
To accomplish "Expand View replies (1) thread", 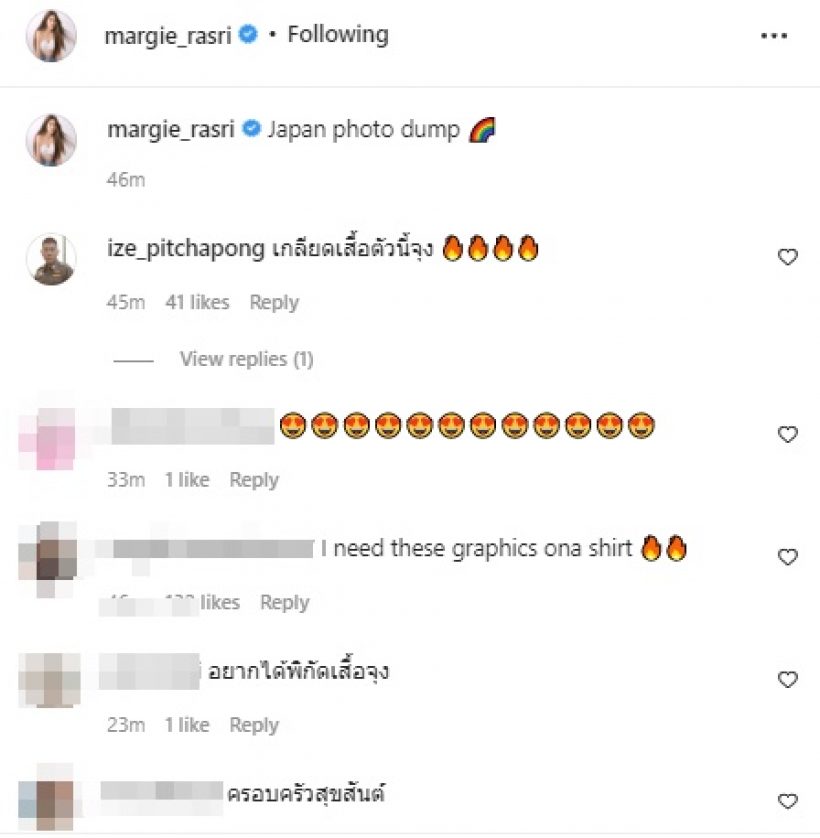I will tap(246, 359).
